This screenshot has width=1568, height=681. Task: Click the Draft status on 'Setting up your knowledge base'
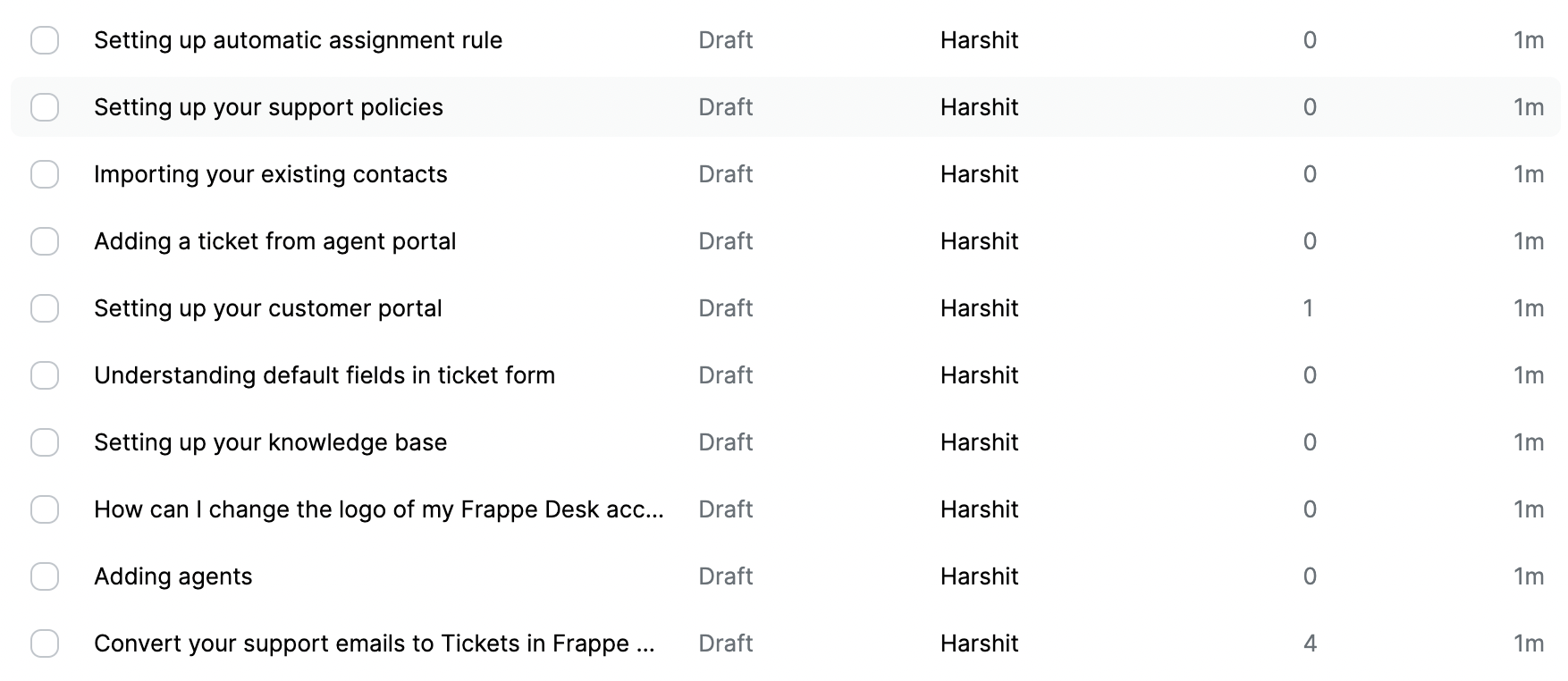tap(726, 441)
